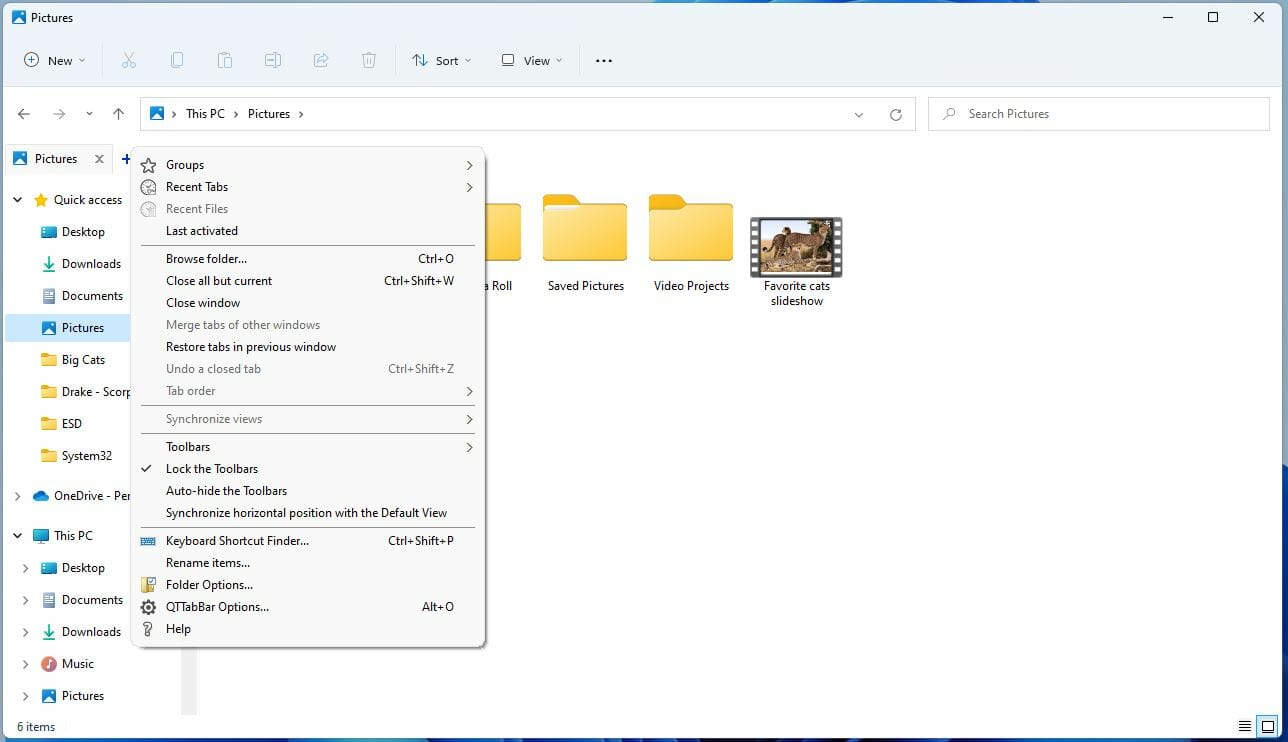
Task: Click This PC in the address breadcrumb
Action: pyautogui.click(x=205, y=113)
